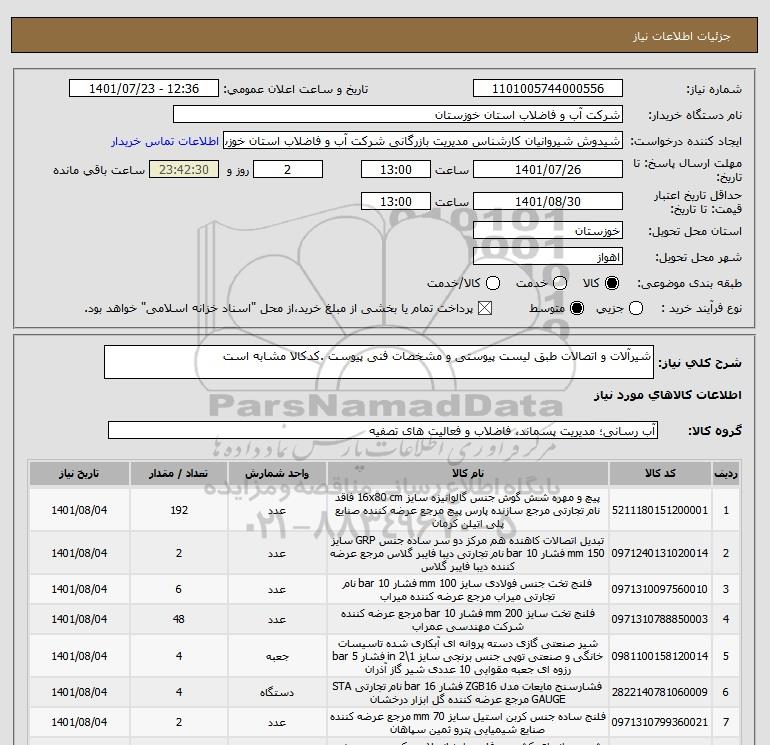Click the تاریخ نیاز column header
Image resolution: width=770 pixels, height=745 pixels.
79,473
